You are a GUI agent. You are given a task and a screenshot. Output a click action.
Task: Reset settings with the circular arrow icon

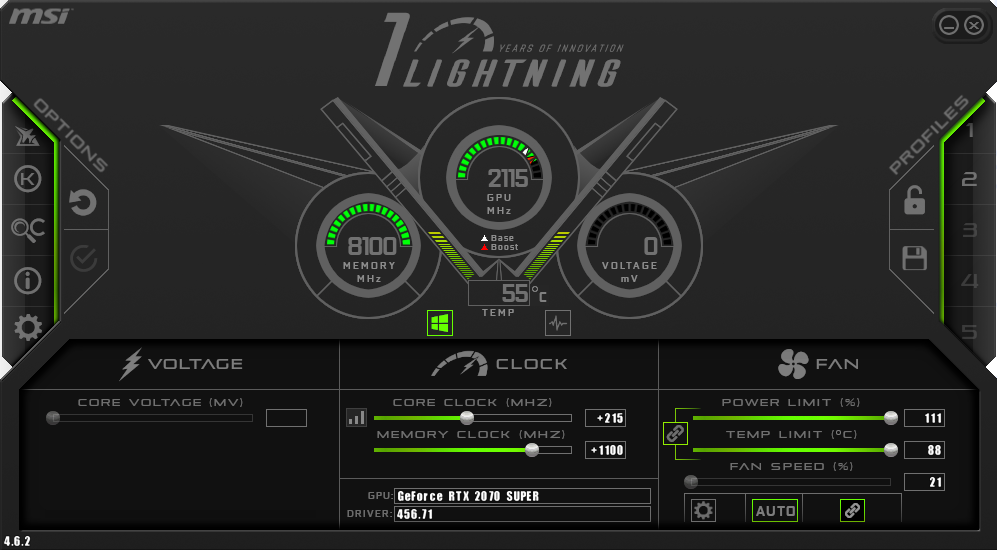(x=83, y=203)
